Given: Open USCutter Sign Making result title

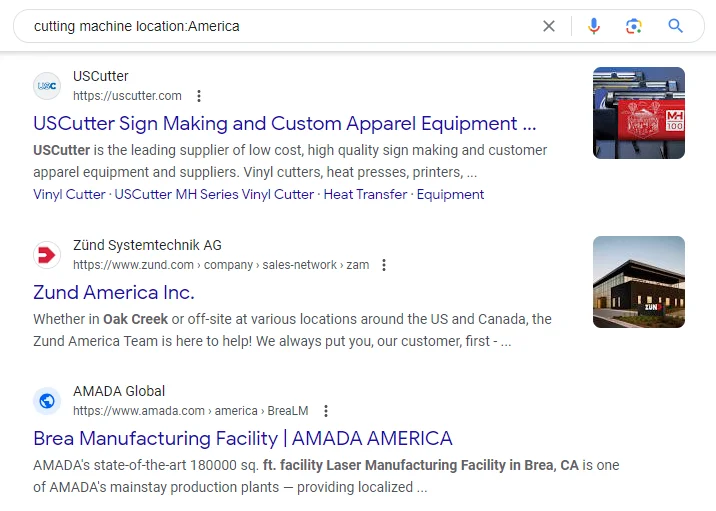Looking at the screenshot, I should pyautogui.click(x=284, y=124).
